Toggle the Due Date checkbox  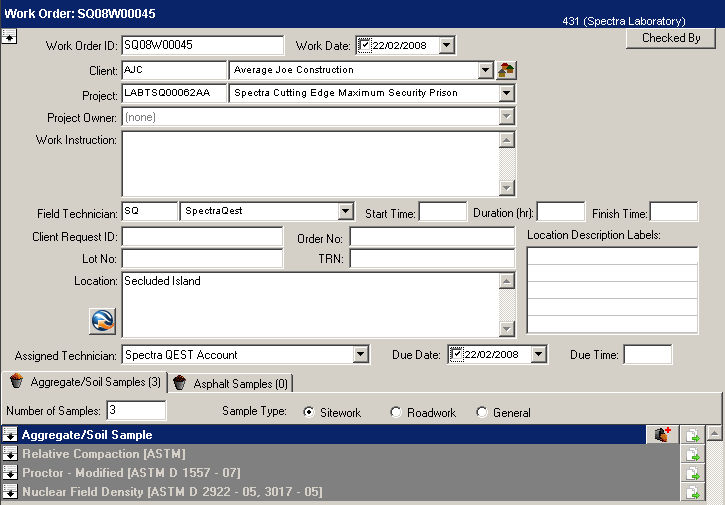coord(457,355)
